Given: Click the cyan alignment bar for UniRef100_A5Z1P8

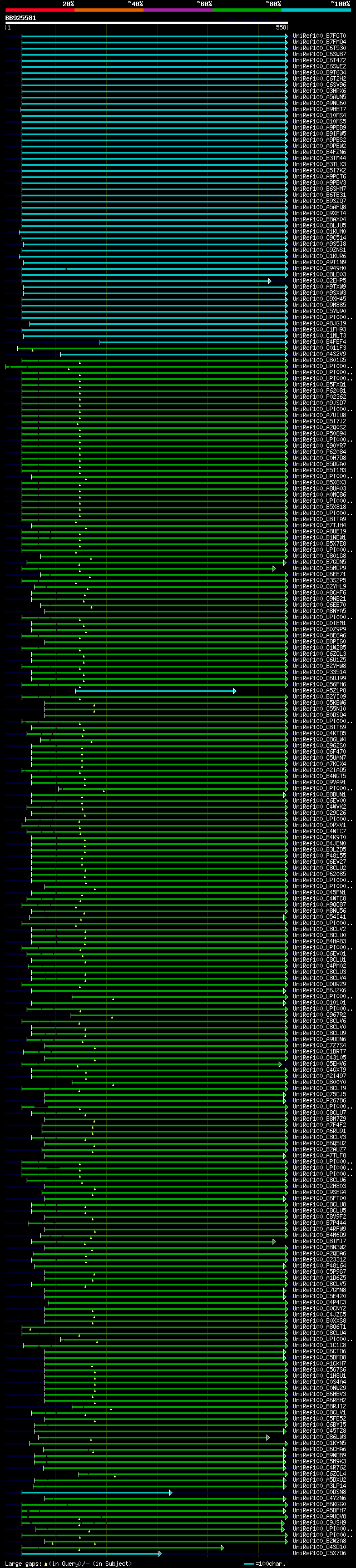Looking at the screenshot, I should (x=155, y=691).
